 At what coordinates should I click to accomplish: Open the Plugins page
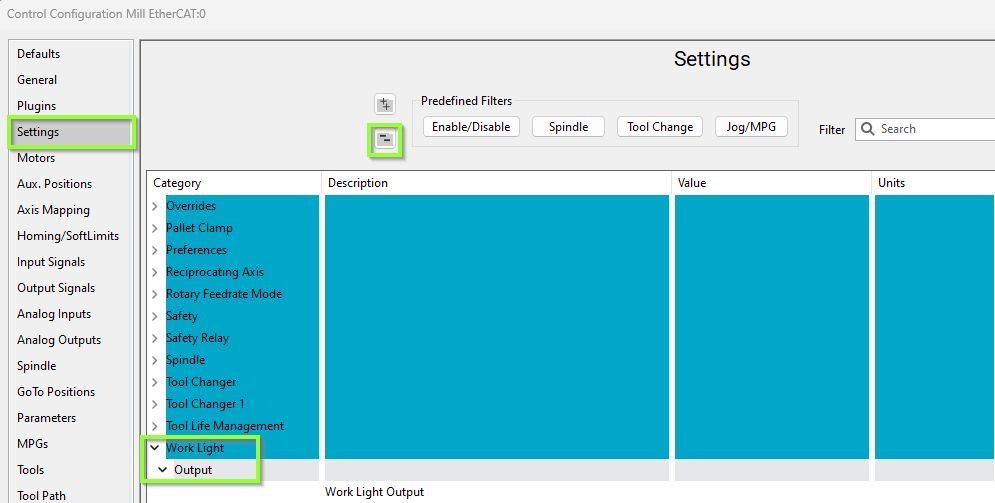[36, 106]
